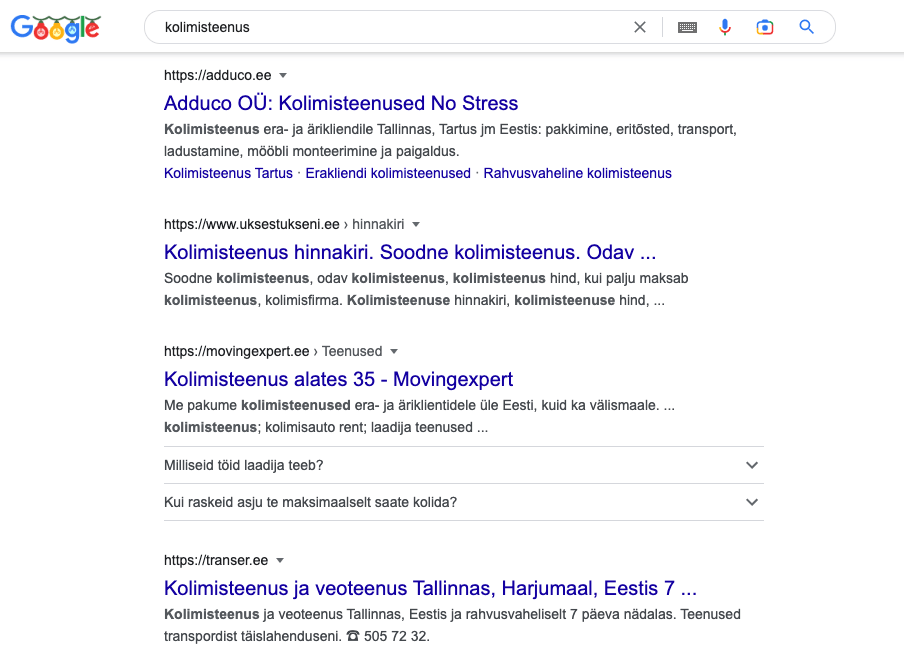Click snippet starting 'Soodne kolimisteenus, odav'
The image size is (904, 664).
426,289
